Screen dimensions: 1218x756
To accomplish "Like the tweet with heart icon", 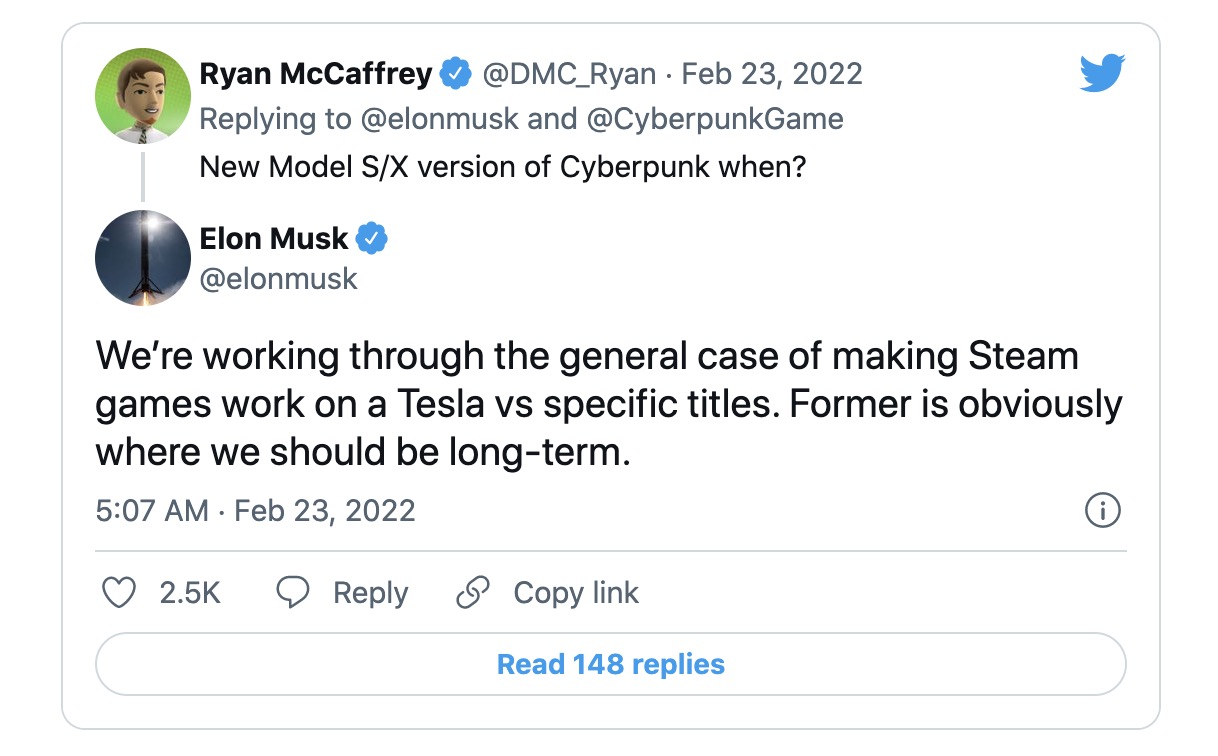I will 120,593.
